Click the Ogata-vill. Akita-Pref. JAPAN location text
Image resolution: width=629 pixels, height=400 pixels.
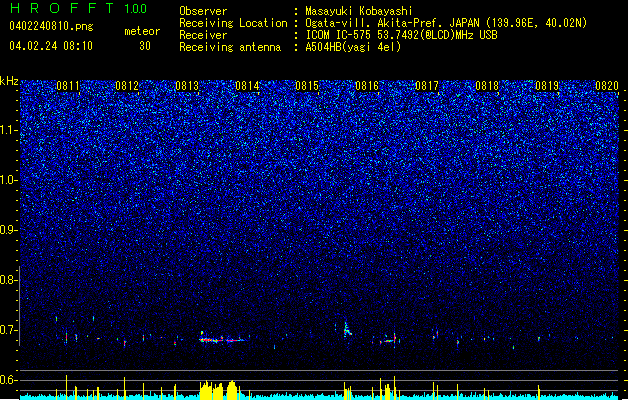coord(446,23)
